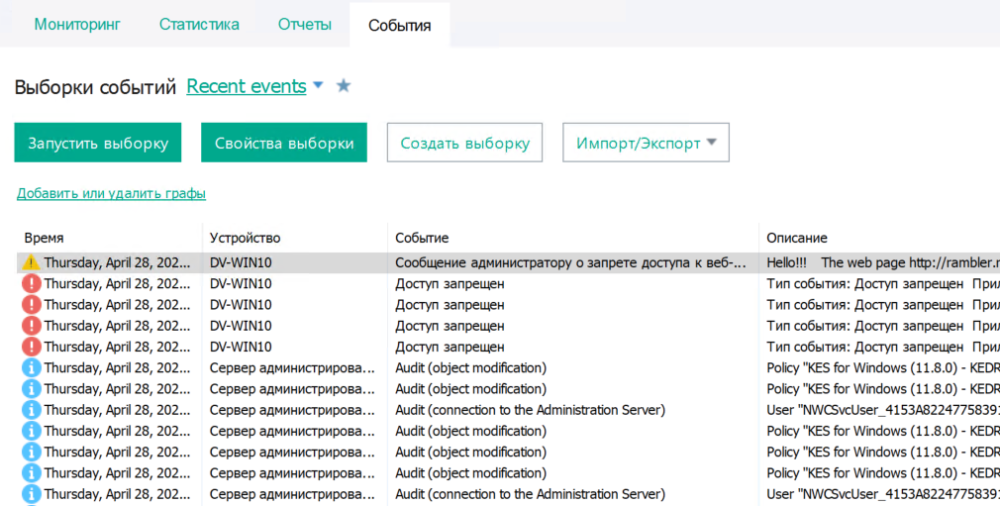Click the star icon beside Recent events
The image size is (1000, 506).
click(343, 86)
